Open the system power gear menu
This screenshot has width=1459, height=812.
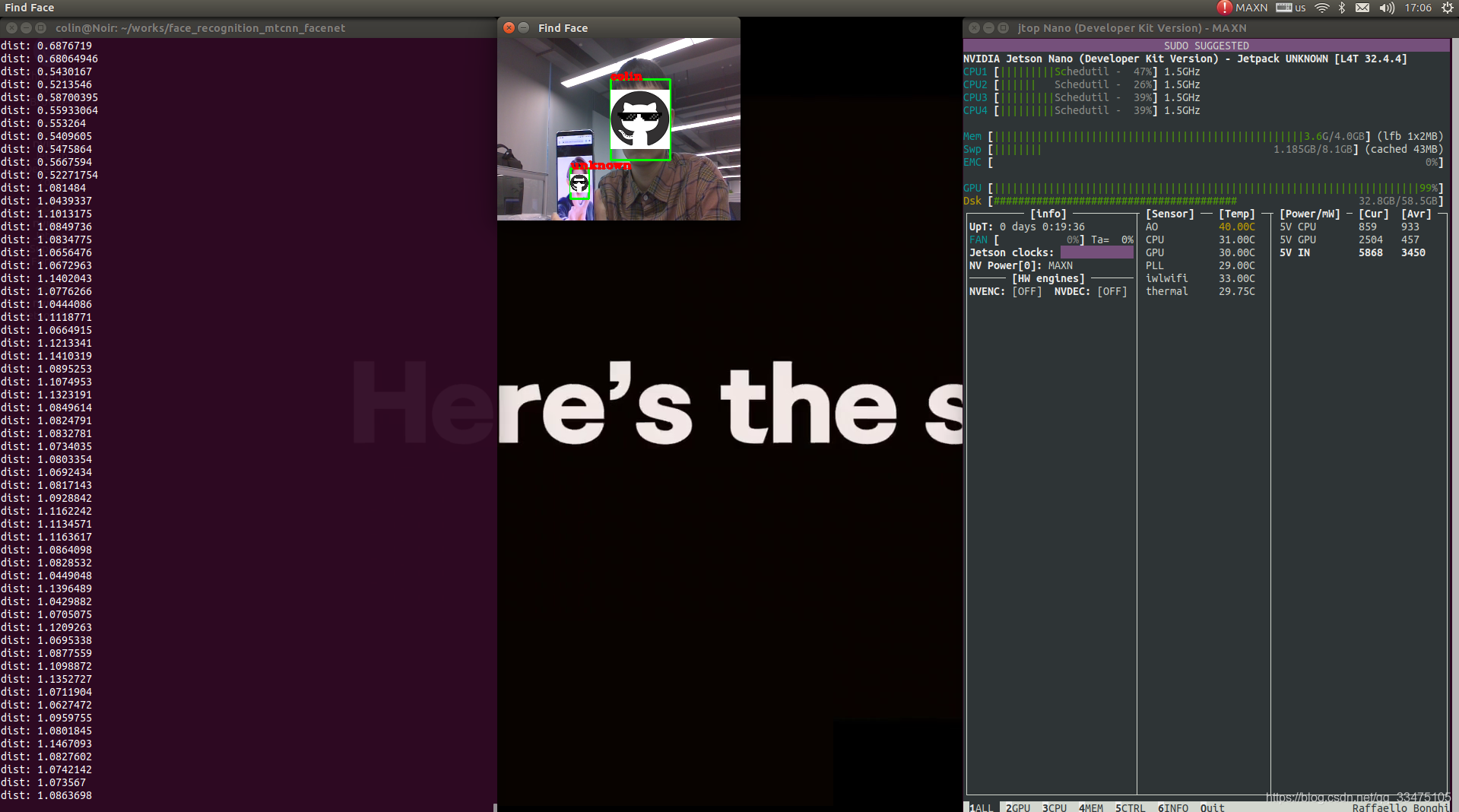click(x=1447, y=8)
